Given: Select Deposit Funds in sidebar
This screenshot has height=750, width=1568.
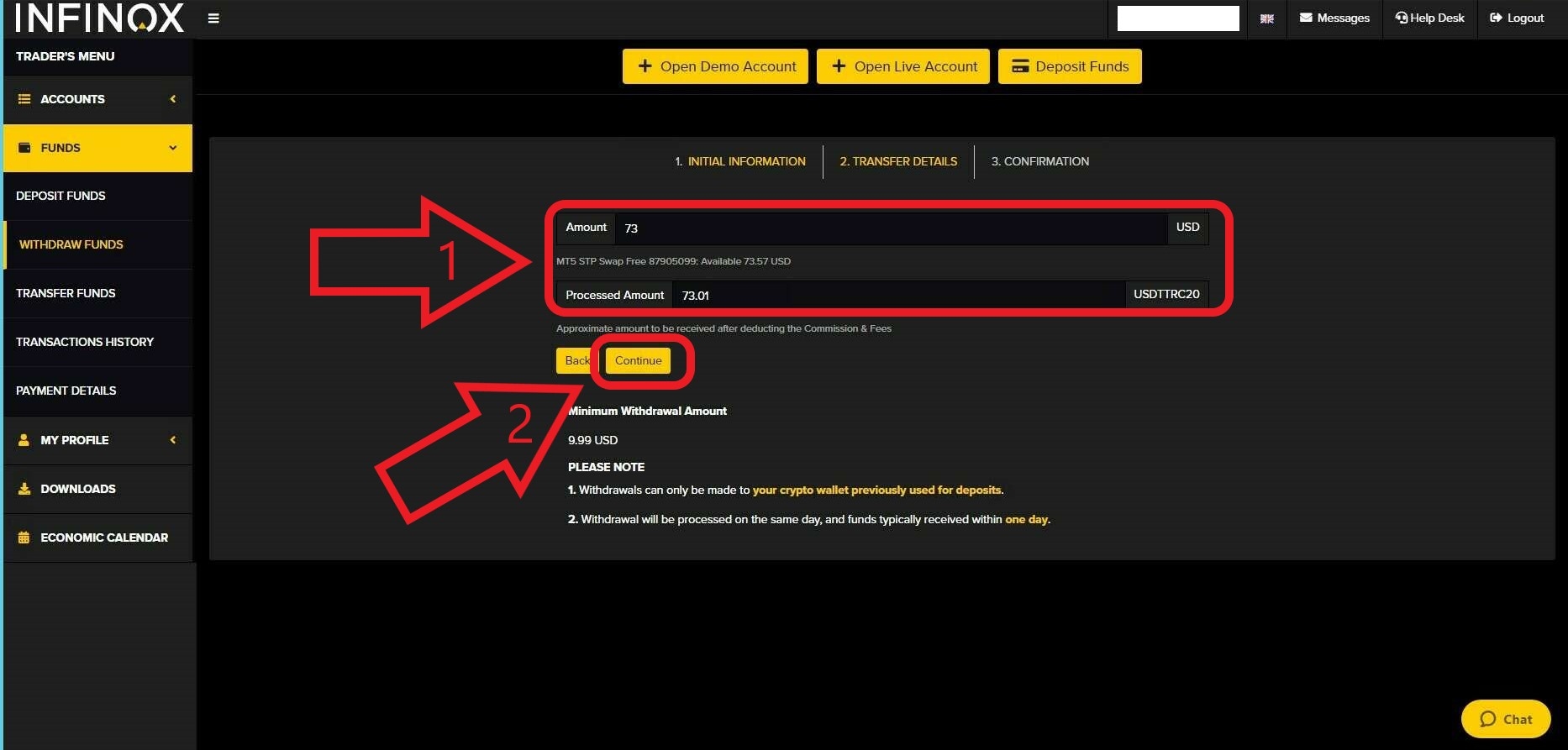Looking at the screenshot, I should point(97,196).
